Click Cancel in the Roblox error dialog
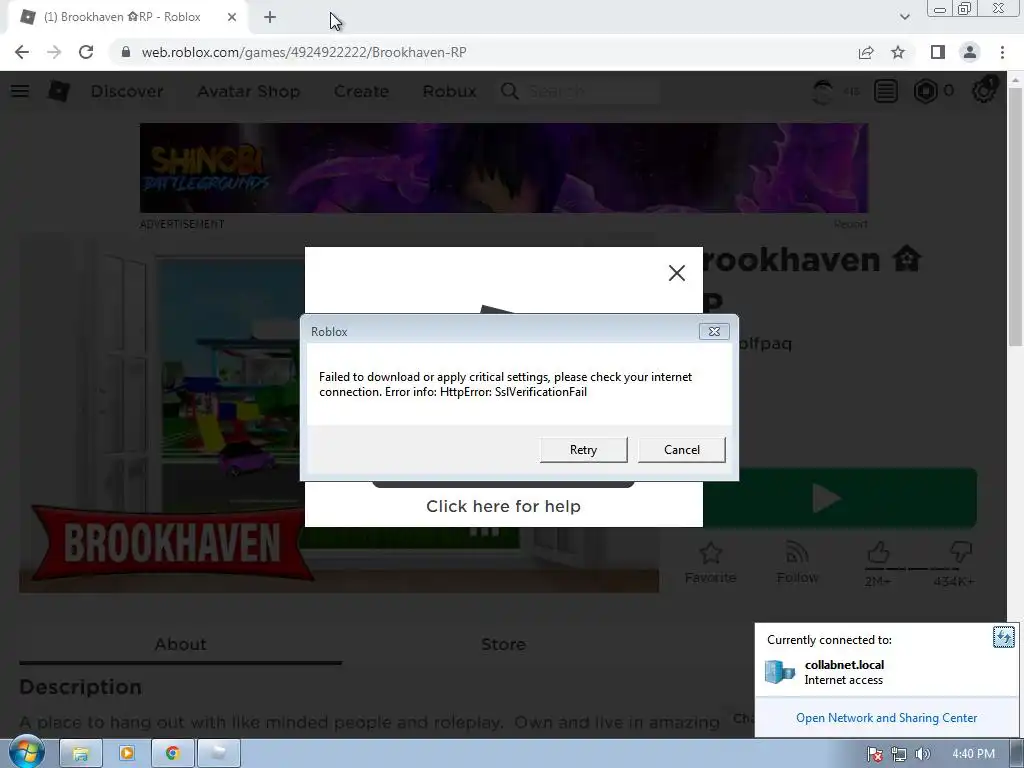 (x=681, y=449)
